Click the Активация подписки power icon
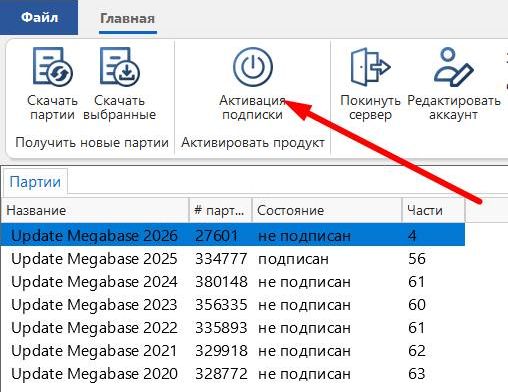This screenshot has height=392, width=508. [253, 67]
